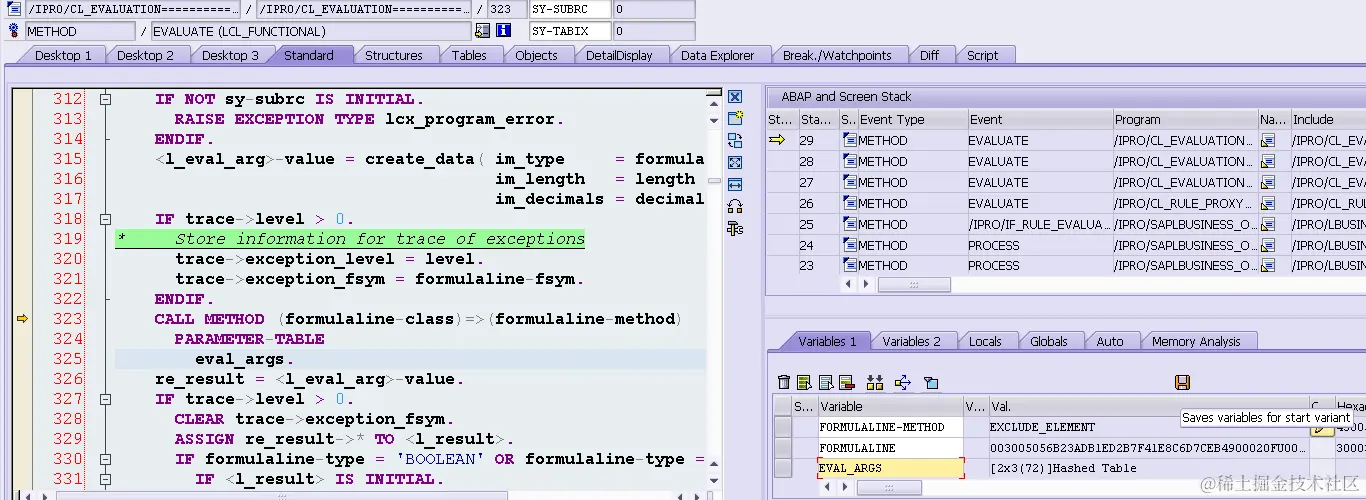Click the new tool icon with star
Image resolution: width=1366 pixels, height=500 pixels.
pyautogui.click(x=735, y=119)
